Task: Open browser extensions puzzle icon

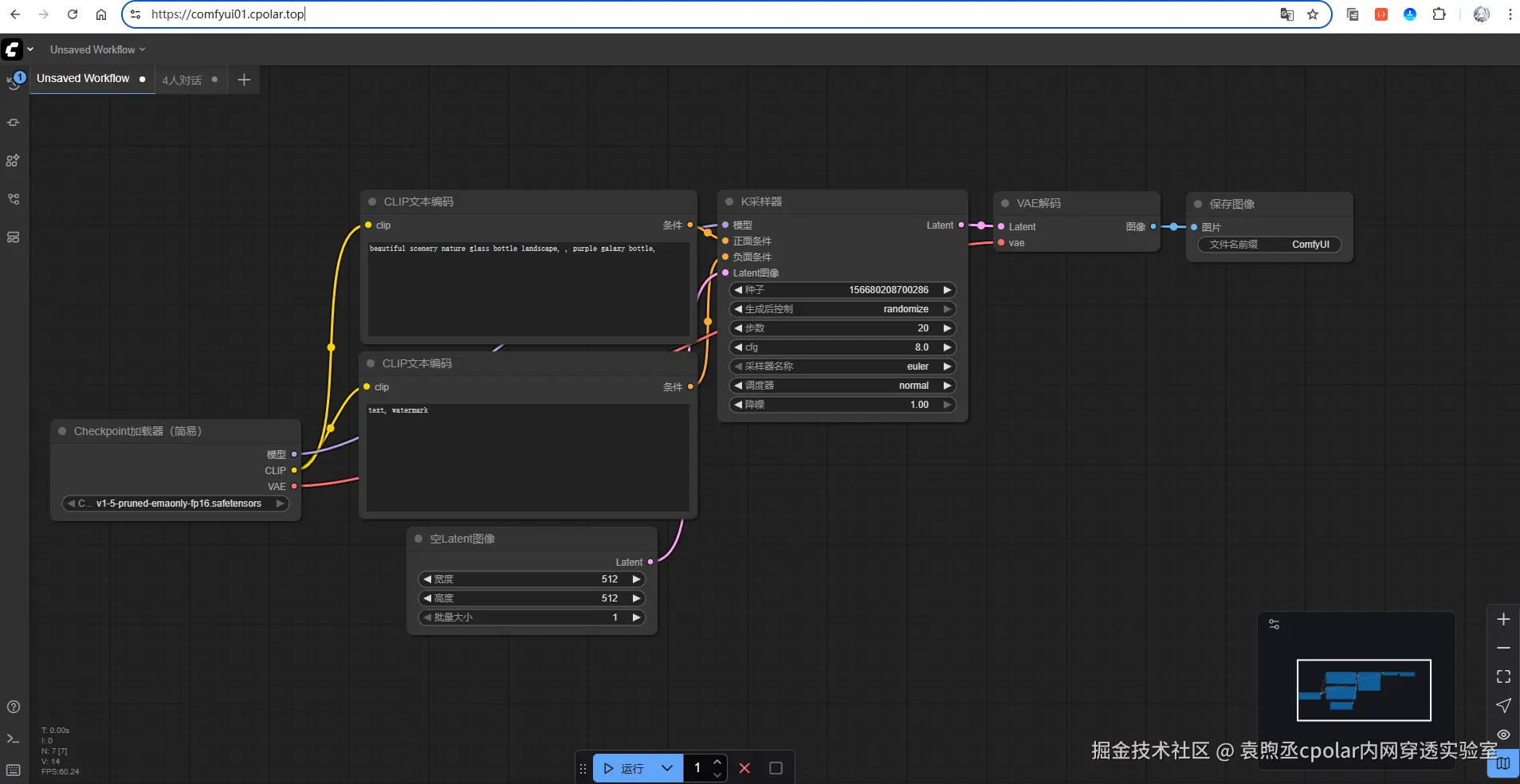Action: click(1439, 14)
